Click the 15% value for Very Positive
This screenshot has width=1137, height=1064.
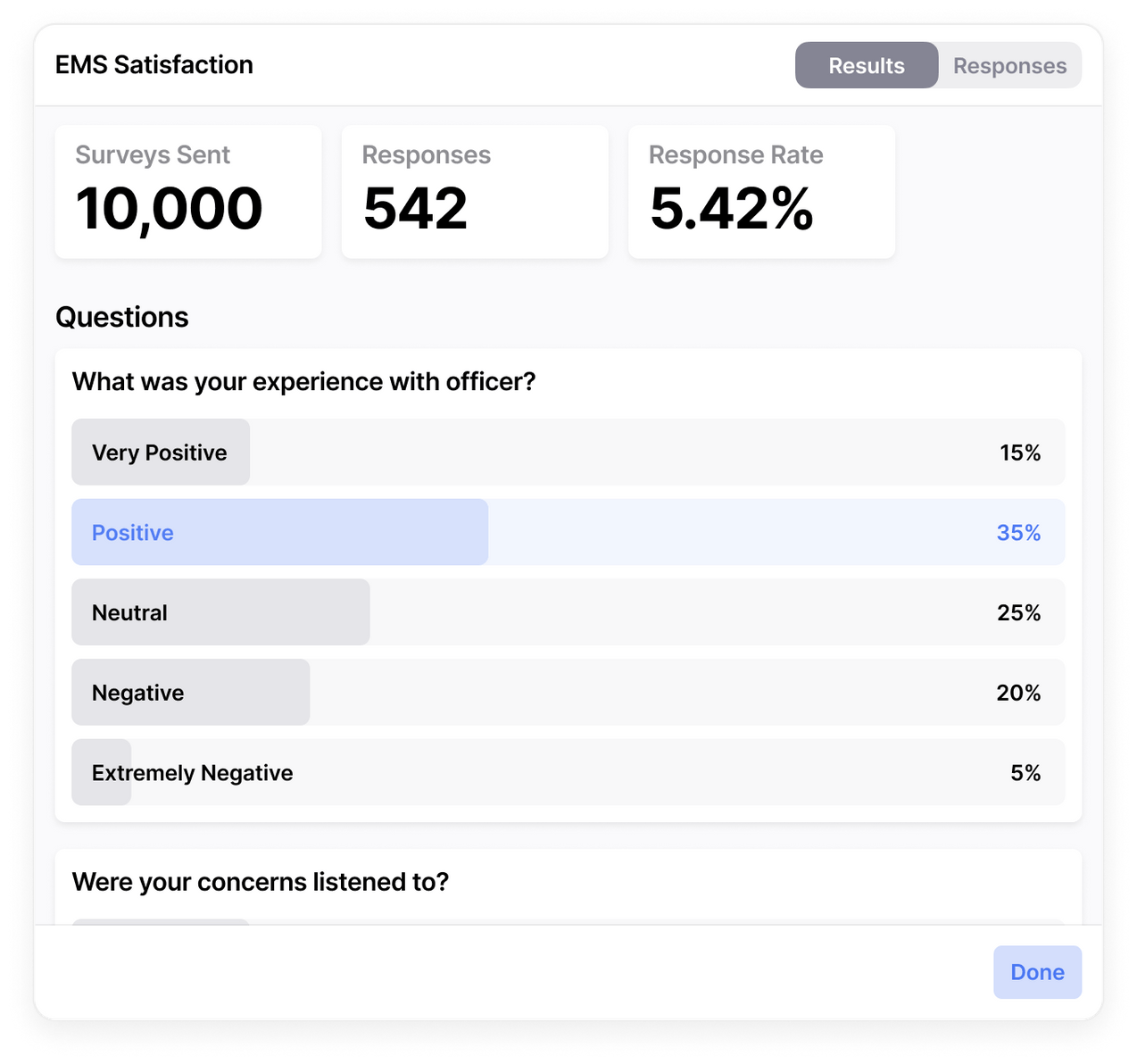pyautogui.click(x=1020, y=453)
